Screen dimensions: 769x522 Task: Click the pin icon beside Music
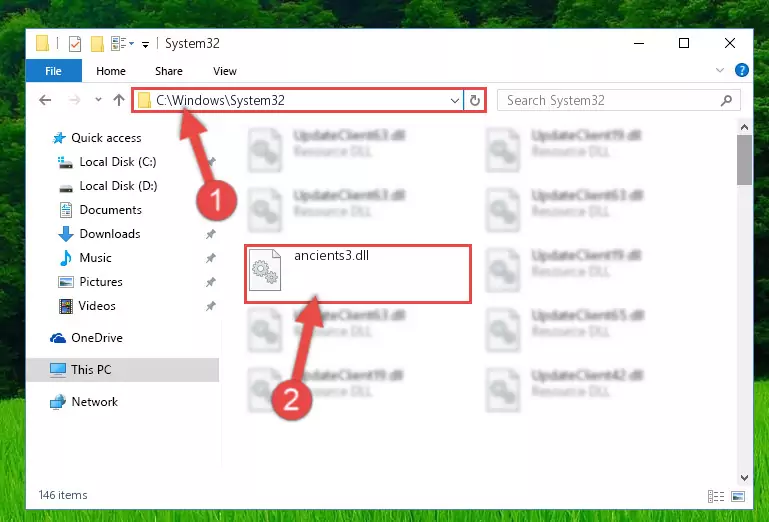(x=210, y=258)
